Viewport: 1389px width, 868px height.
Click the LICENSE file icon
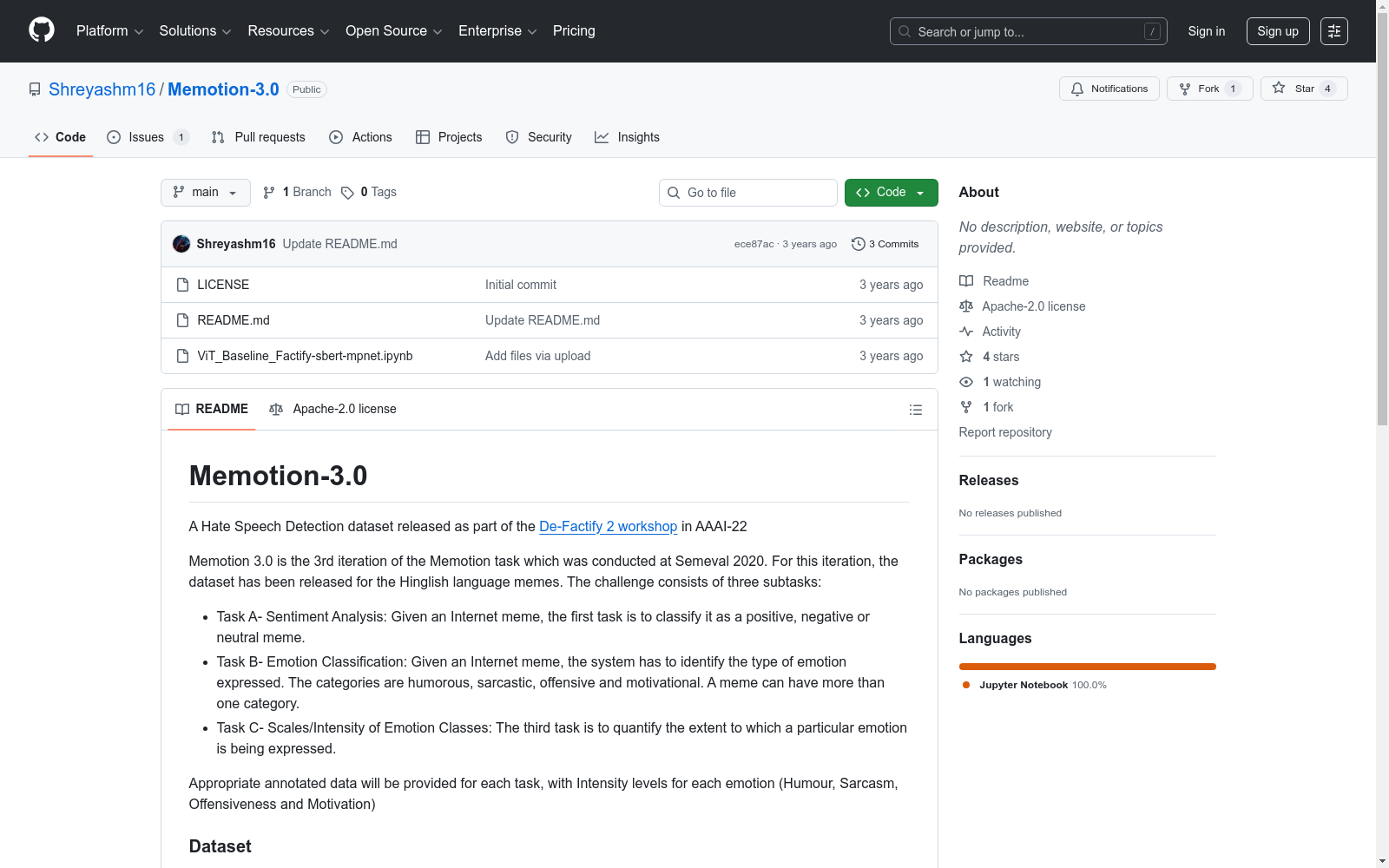(182, 285)
